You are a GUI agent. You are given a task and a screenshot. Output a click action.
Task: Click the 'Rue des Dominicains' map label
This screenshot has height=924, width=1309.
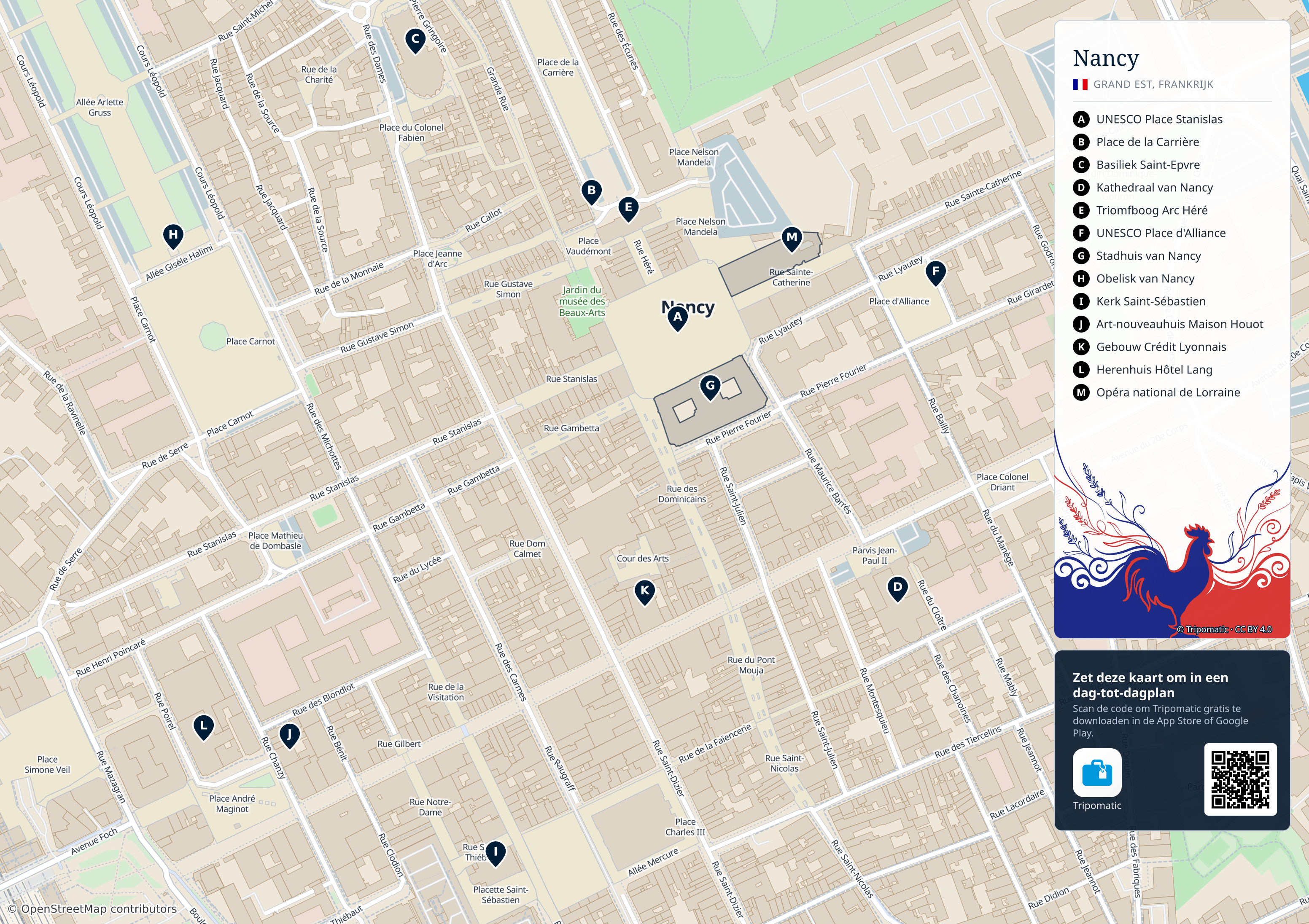tap(682, 494)
